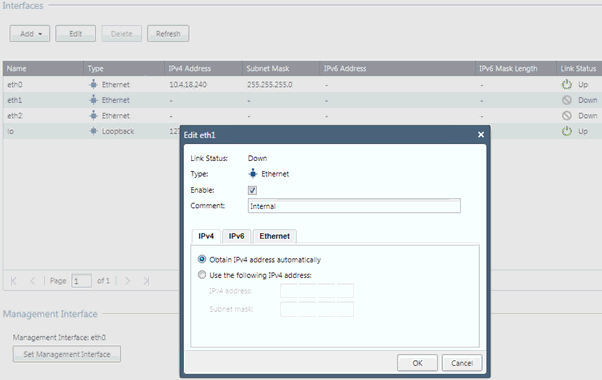Click the Name column header
This screenshot has height=380, width=602.
coord(43,68)
